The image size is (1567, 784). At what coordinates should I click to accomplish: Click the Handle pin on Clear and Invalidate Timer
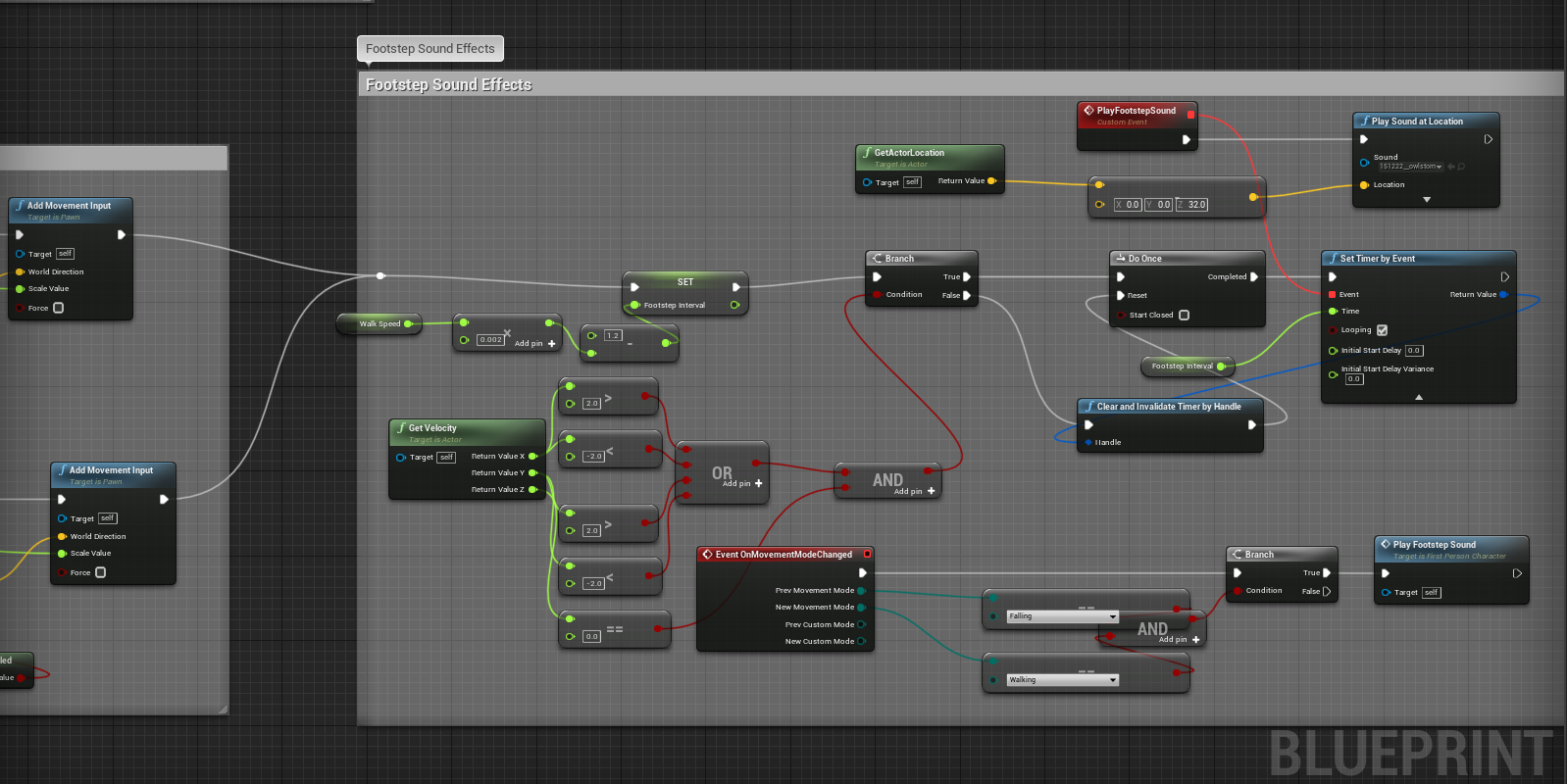point(1088,443)
